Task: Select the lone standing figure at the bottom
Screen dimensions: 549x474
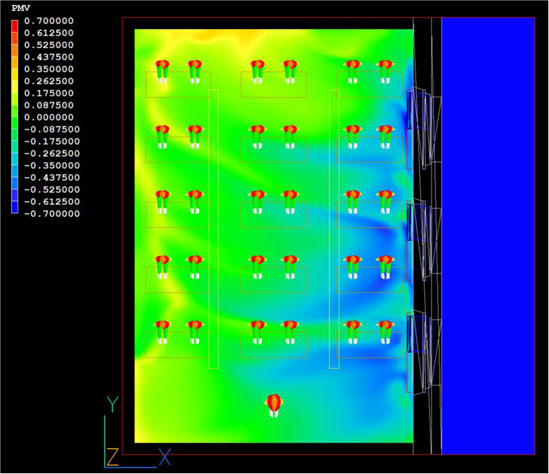Action: [274, 406]
